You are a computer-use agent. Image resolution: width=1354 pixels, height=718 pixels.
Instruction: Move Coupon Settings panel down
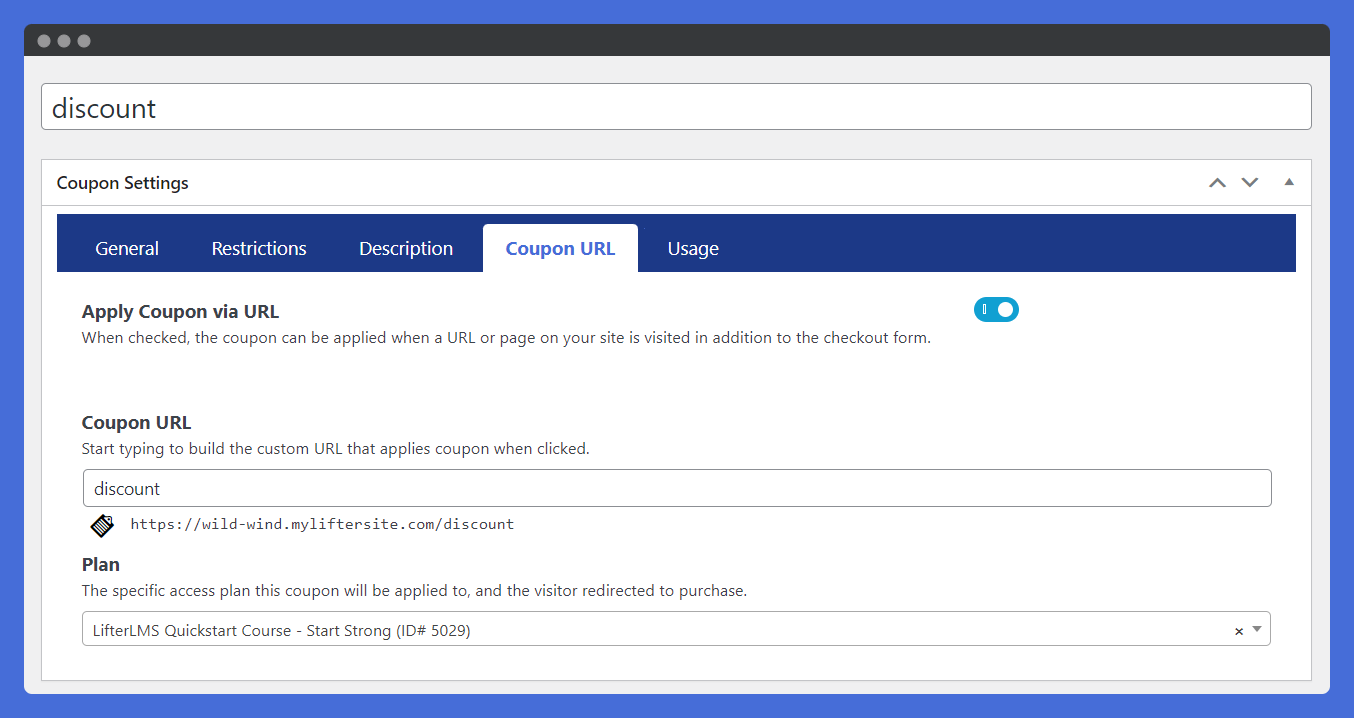[1250, 183]
